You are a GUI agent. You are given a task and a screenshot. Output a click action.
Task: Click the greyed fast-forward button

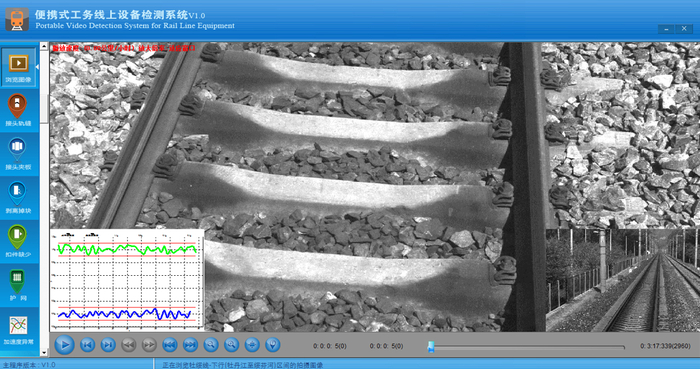coord(149,344)
